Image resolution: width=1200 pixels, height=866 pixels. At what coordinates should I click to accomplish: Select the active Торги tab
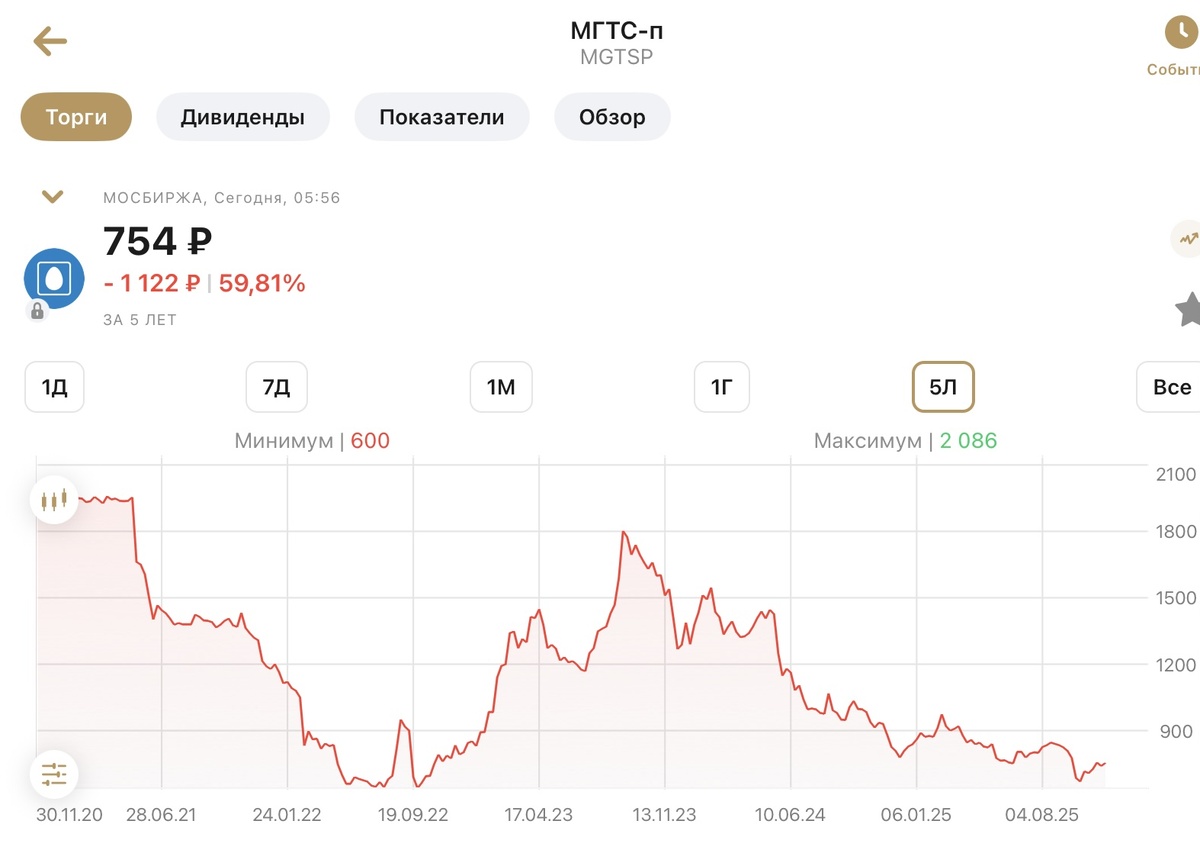(x=77, y=117)
